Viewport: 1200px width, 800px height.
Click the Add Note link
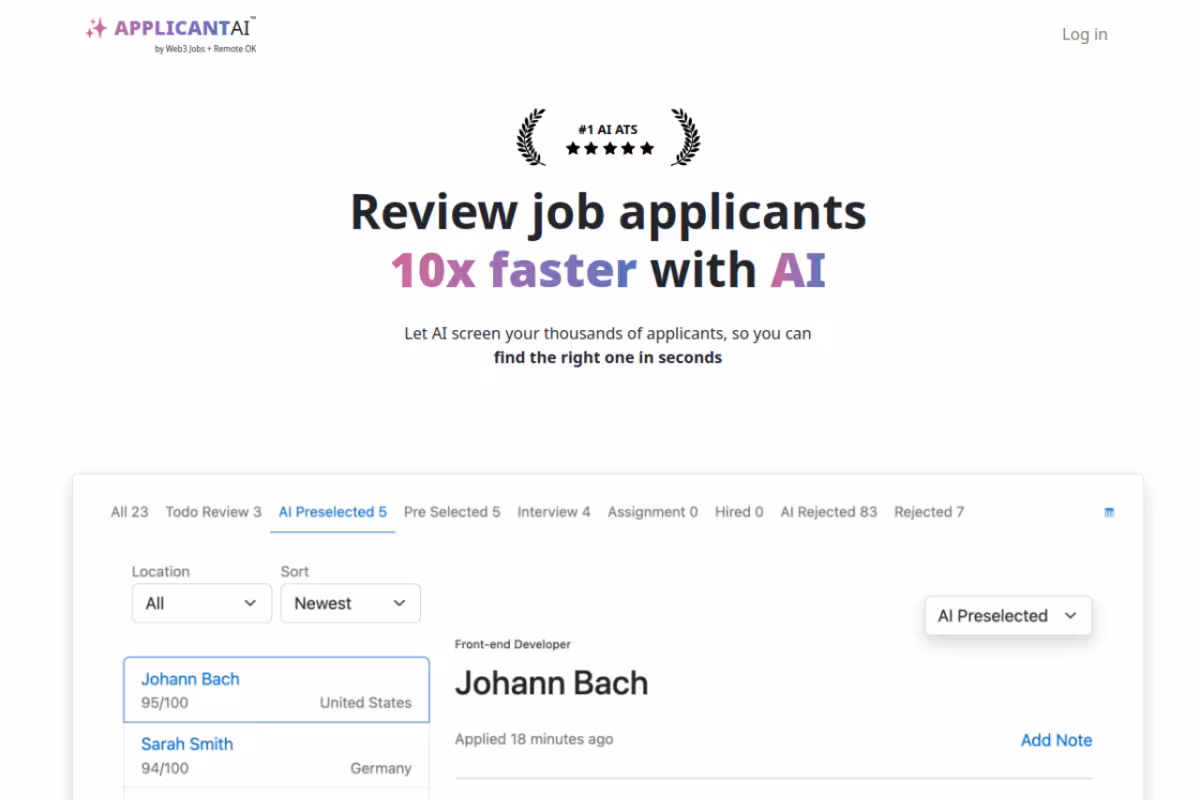(x=1056, y=740)
